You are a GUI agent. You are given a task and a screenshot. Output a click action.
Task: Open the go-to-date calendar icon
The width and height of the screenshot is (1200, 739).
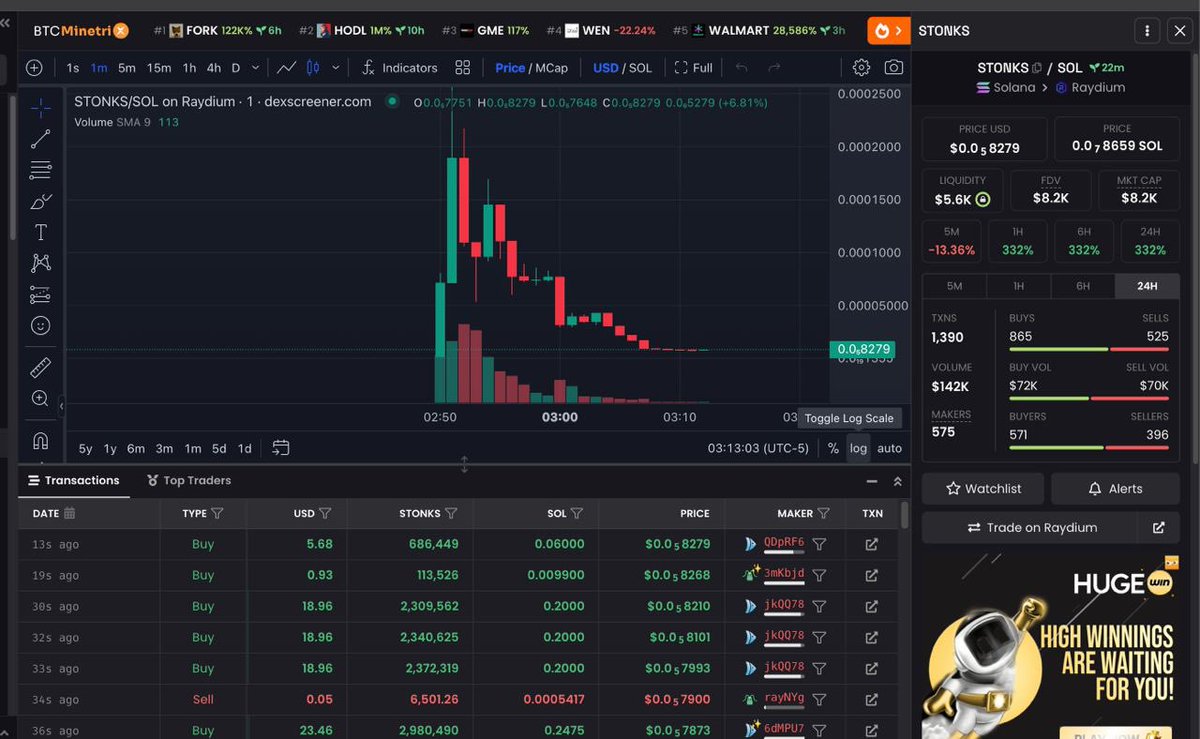point(281,448)
